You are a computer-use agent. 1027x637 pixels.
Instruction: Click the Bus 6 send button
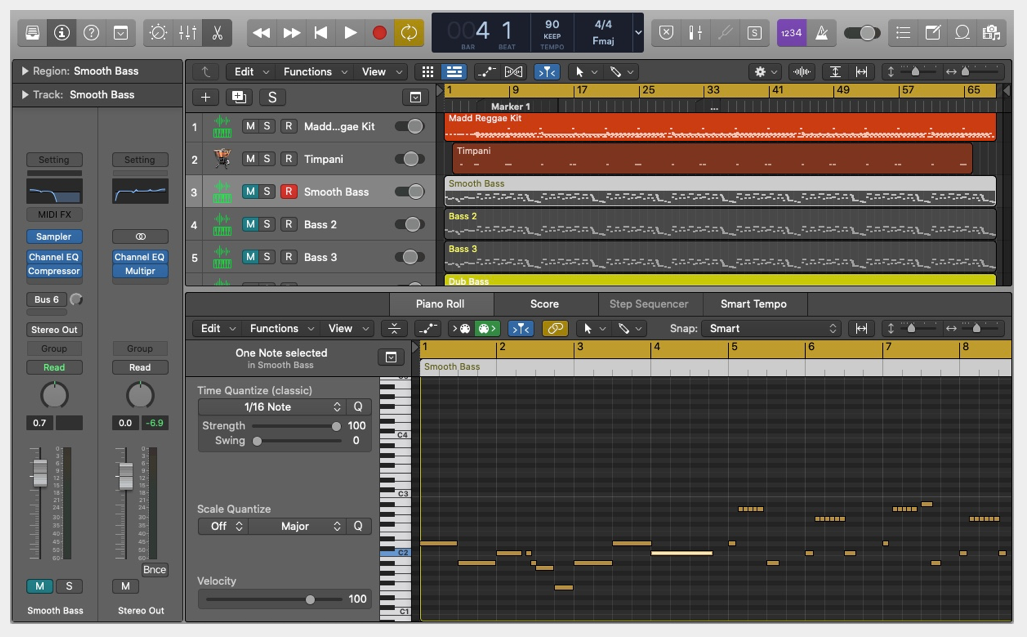[x=47, y=300]
